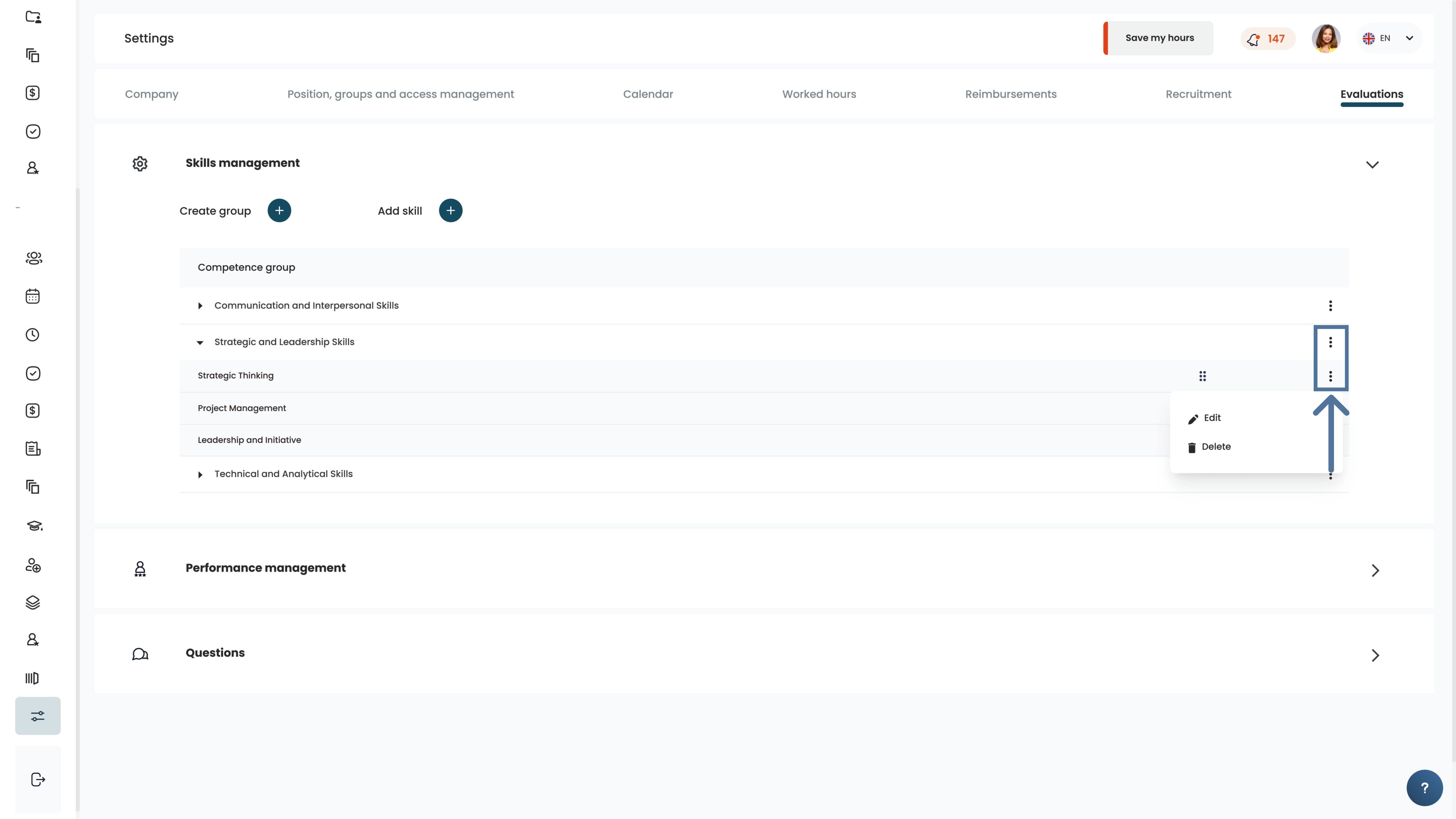Collapse the Skills management section chevron
The width and height of the screenshot is (1456, 819).
[x=1372, y=165]
